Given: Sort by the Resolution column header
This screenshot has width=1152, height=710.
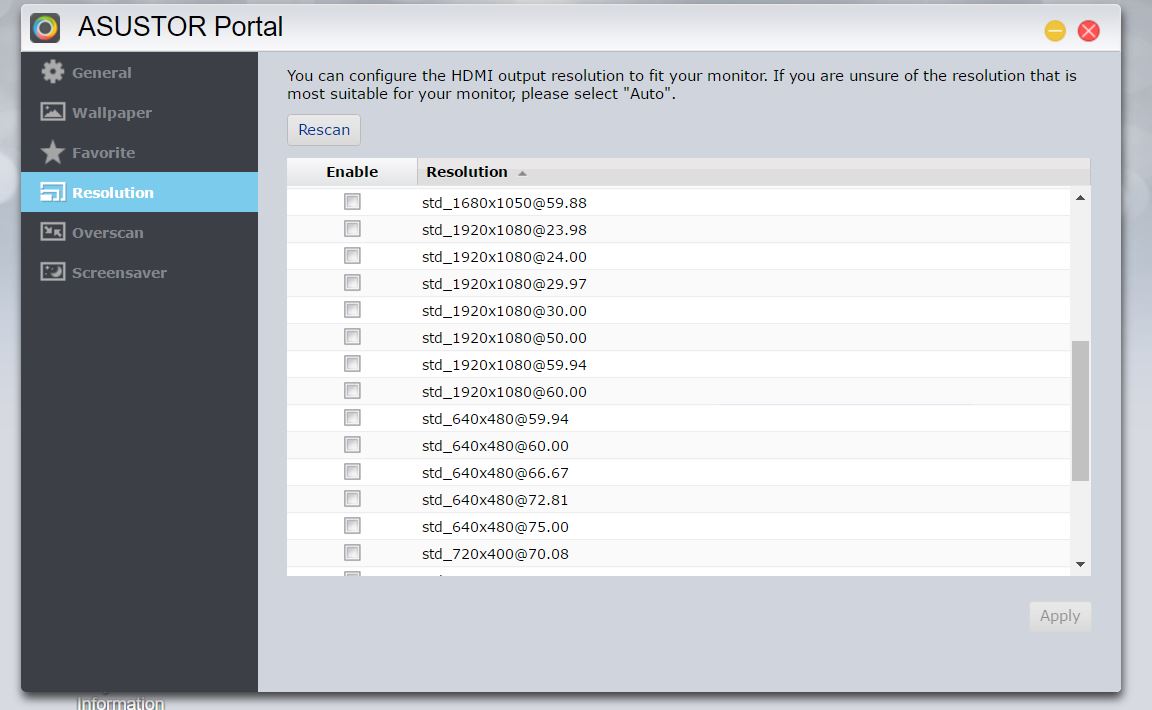Looking at the screenshot, I should [754, 172].
